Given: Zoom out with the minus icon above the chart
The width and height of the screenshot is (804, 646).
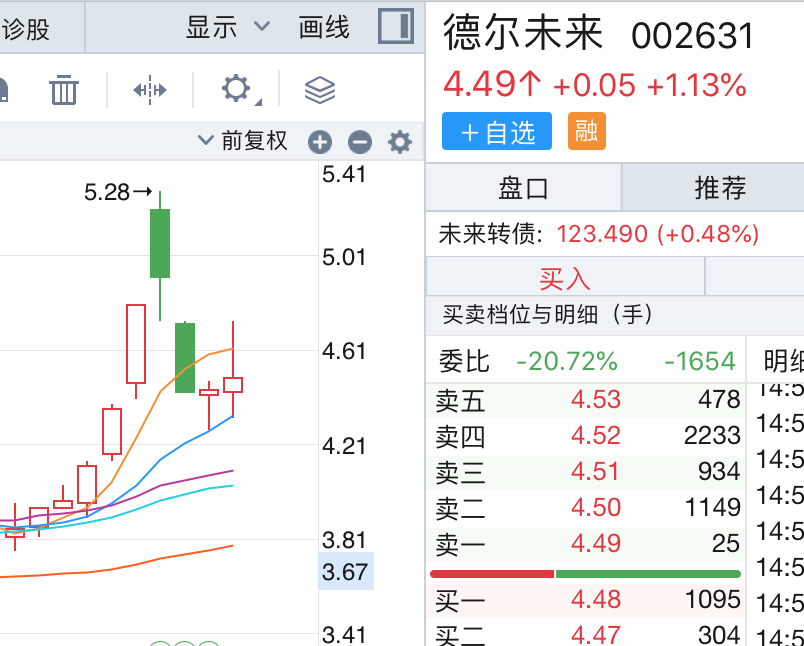Looking at the screenshot, I should [x=359, y=142].
